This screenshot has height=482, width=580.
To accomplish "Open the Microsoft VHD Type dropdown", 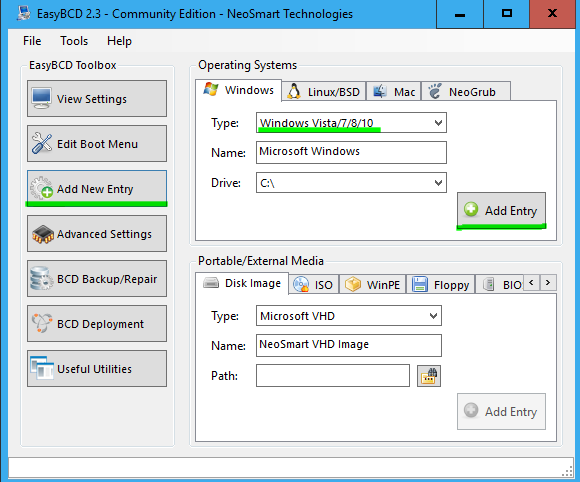I will (x=348, y=316).
